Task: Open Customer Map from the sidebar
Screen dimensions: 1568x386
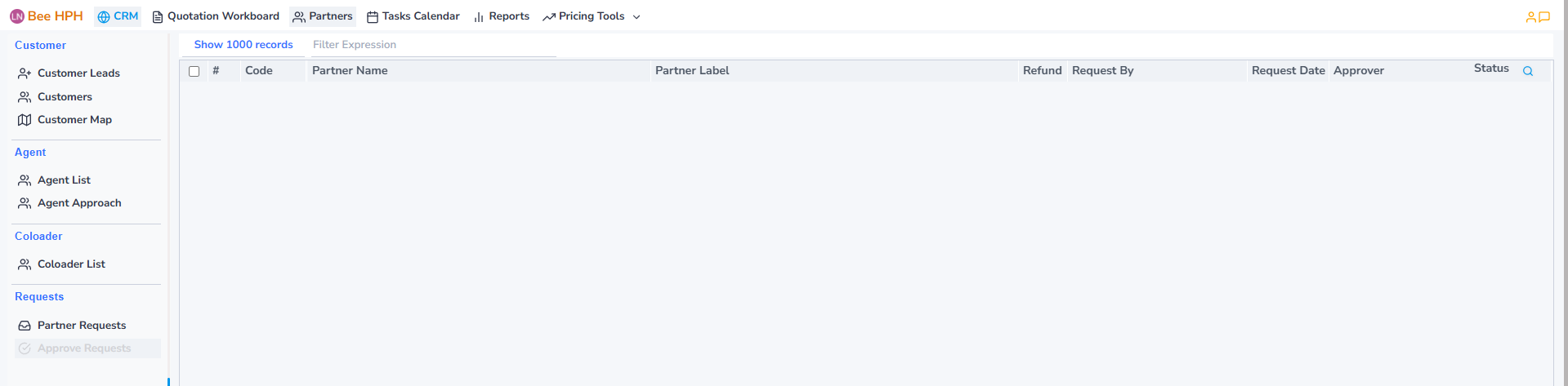Action: pos(74,120)
